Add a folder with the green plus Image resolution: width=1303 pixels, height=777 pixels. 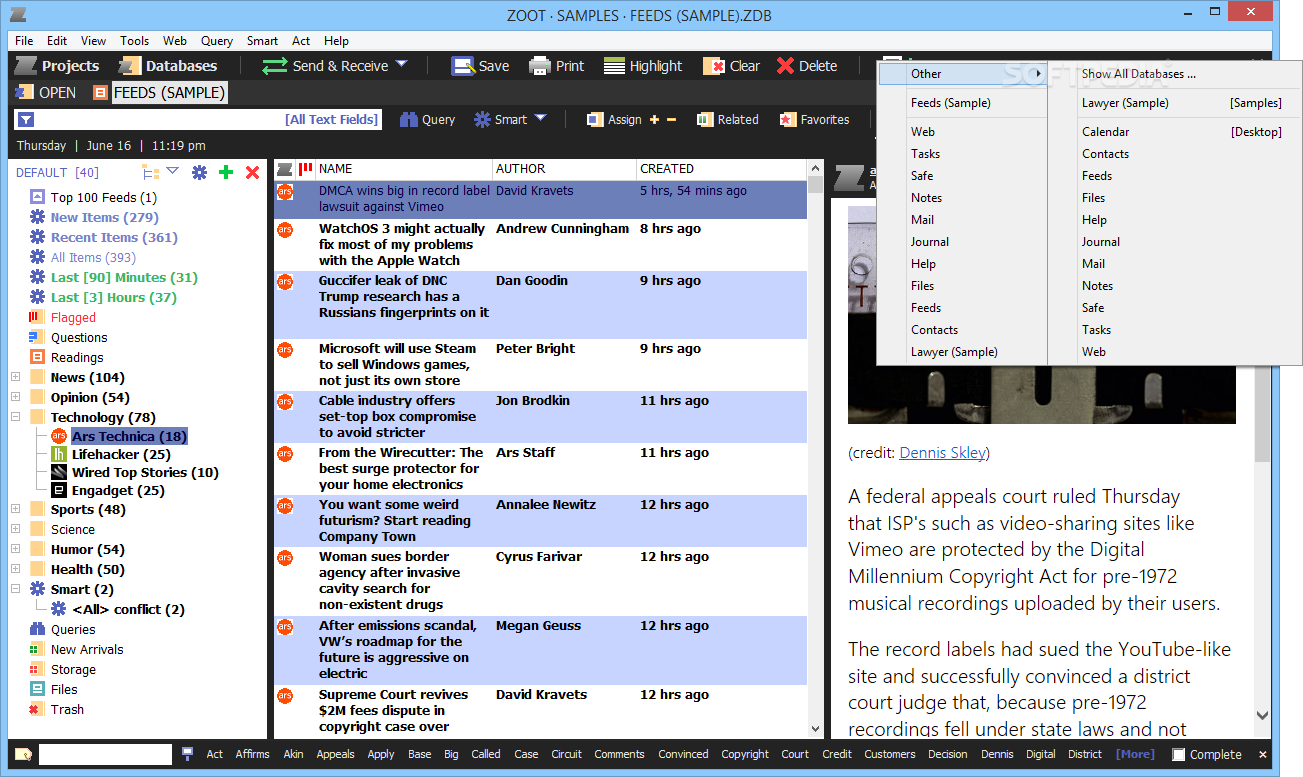[226, 172]
